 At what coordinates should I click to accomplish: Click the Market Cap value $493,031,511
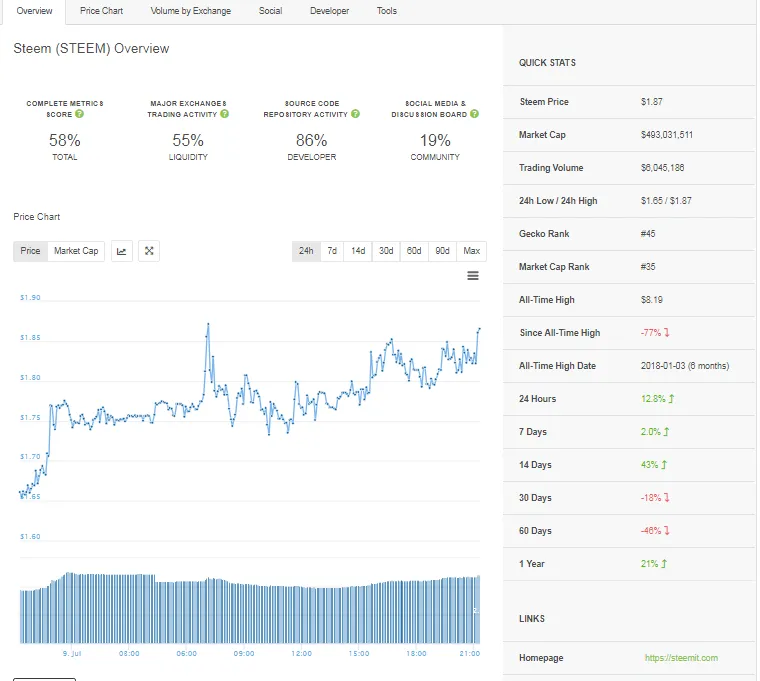point(666,135)
